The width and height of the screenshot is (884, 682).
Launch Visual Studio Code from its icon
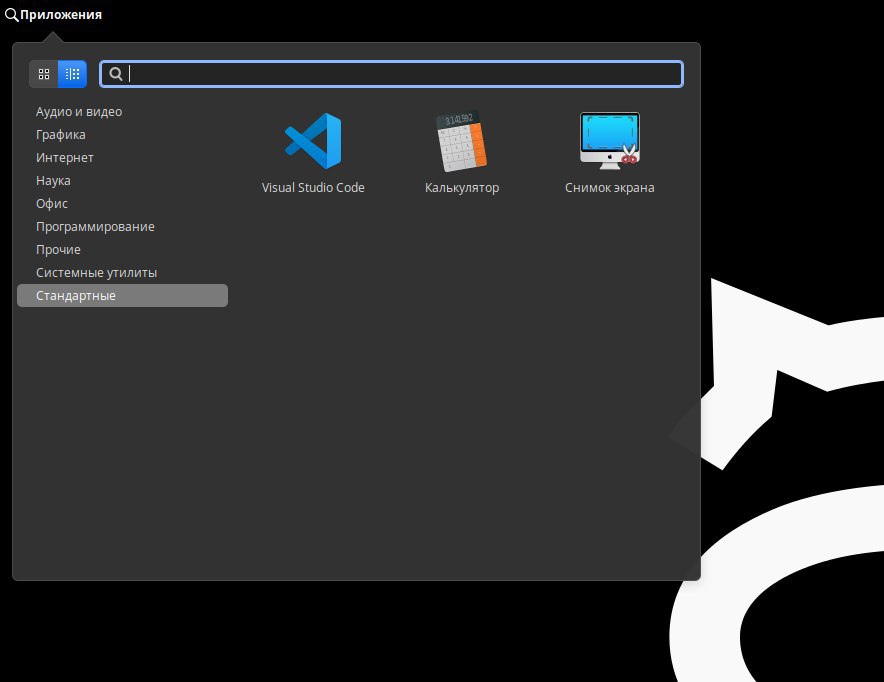pos(313,141)
